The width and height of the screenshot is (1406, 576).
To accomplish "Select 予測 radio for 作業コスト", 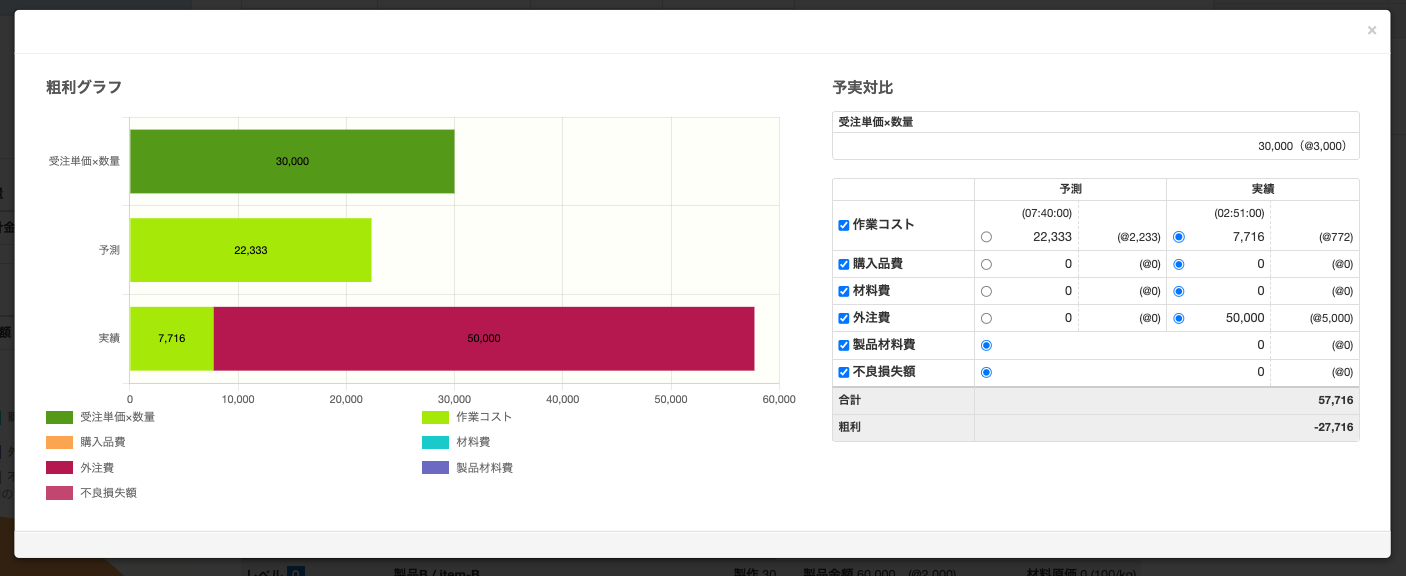I will (987, 237).
